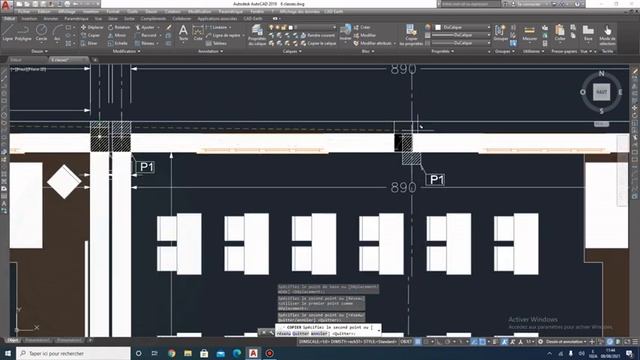This screenshot has width=640, height=360.
Task: Click Modifier attributs in Bloc panel
Action: click(x=372, y=43)
